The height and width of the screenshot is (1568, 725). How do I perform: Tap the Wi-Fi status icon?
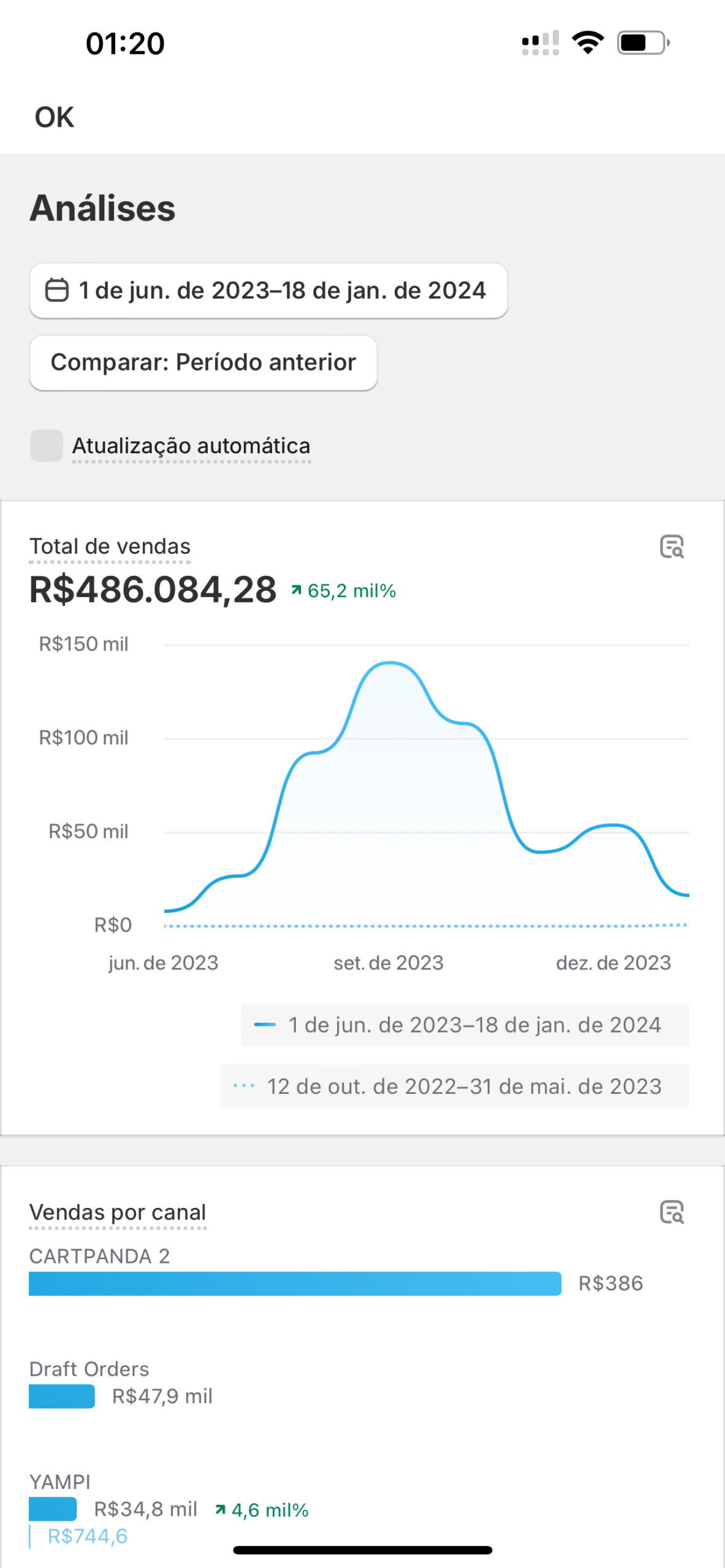coord(588,43)
